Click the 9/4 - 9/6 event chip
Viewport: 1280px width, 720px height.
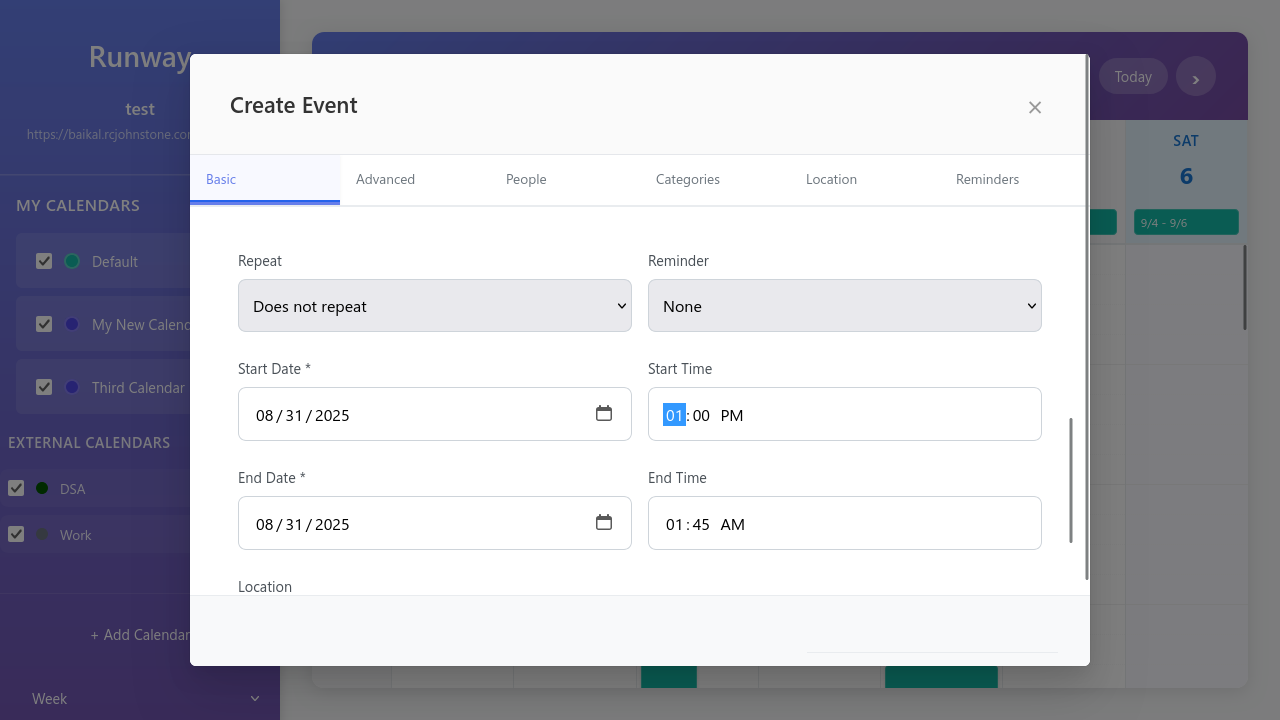click(x=1185, y=221)
